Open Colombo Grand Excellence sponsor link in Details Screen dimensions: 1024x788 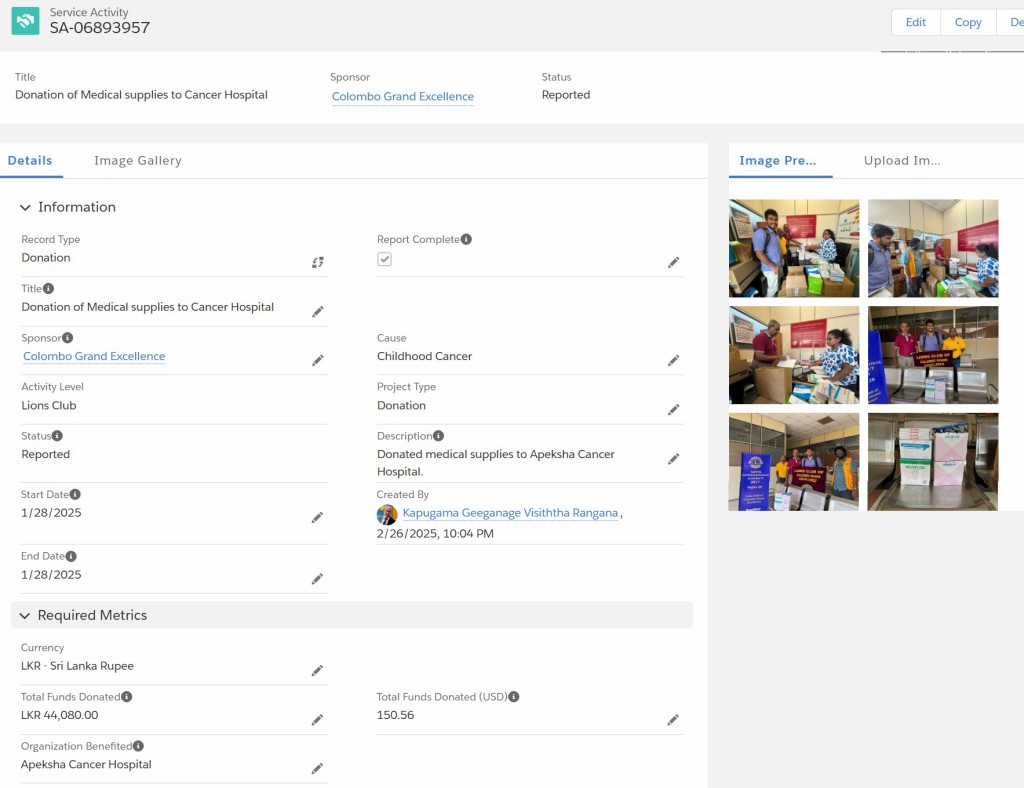click(x=94, y=356)
